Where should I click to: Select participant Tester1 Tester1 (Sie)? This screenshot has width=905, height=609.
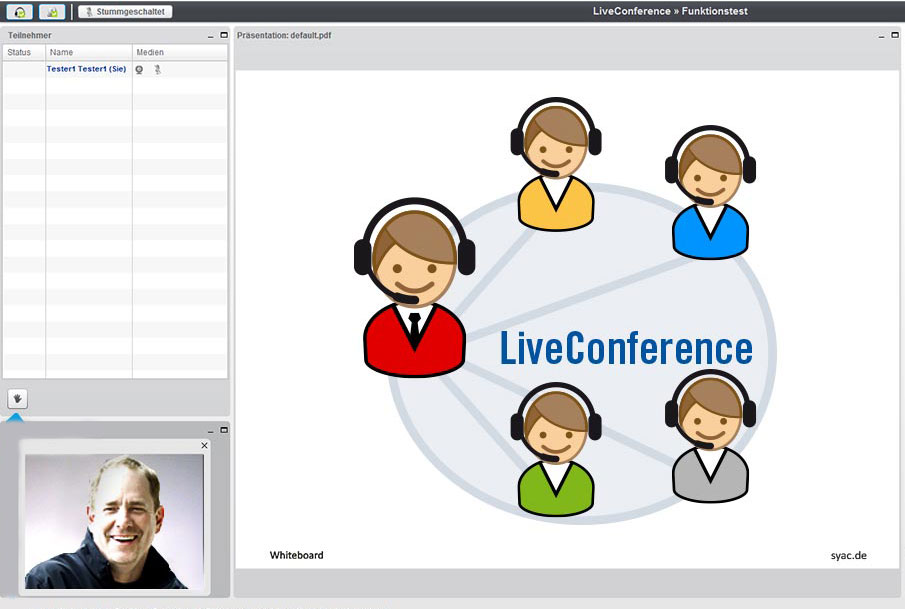point(86,69)
